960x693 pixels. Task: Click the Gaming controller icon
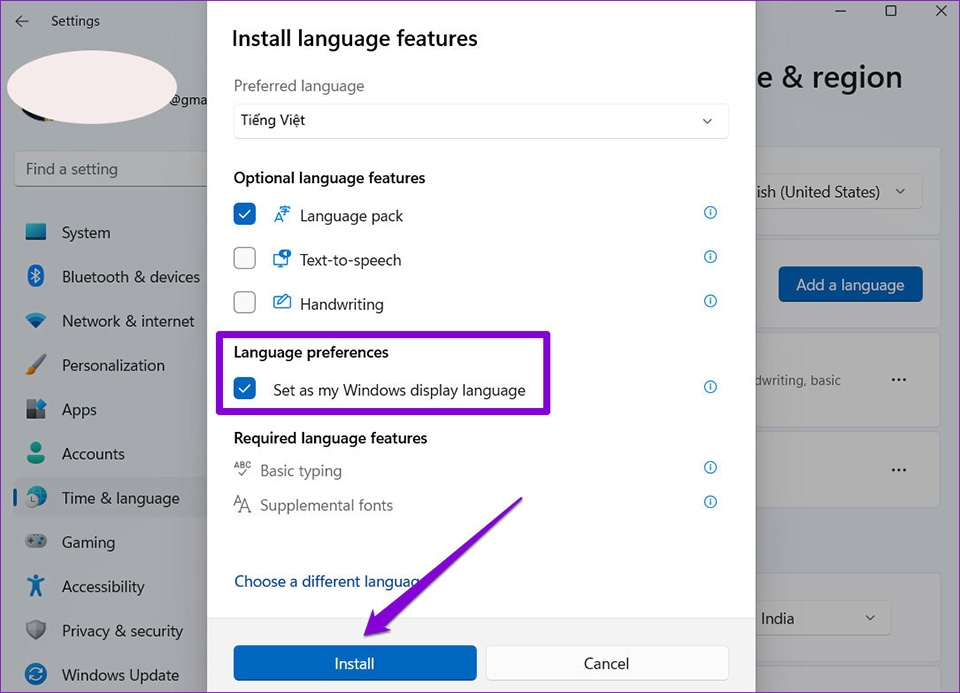tap(36, 541)
